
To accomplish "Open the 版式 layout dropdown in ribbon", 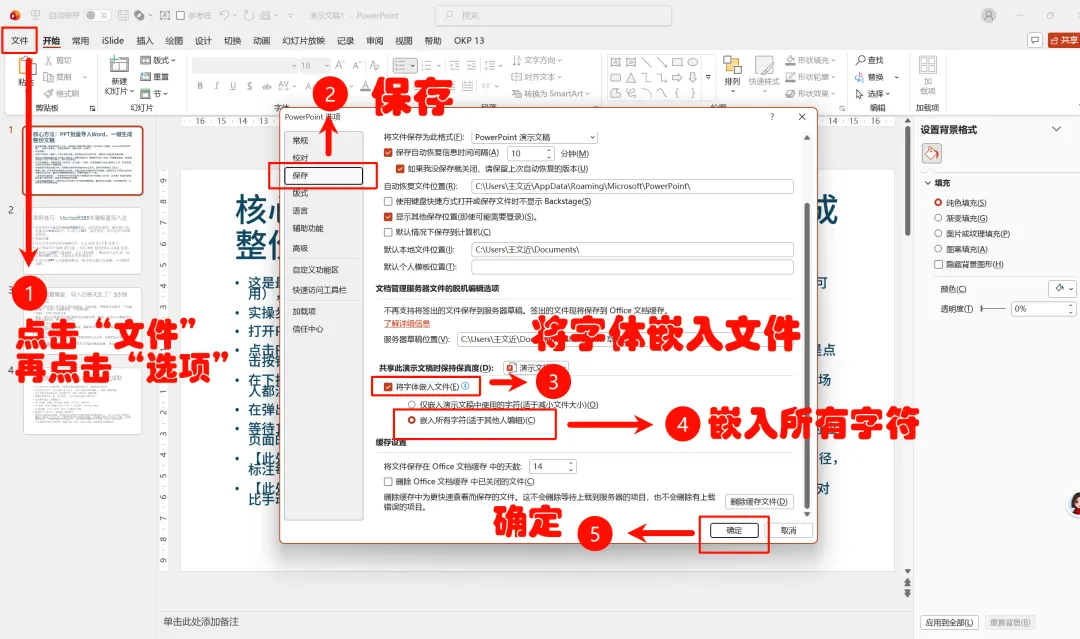I will 158,60.
